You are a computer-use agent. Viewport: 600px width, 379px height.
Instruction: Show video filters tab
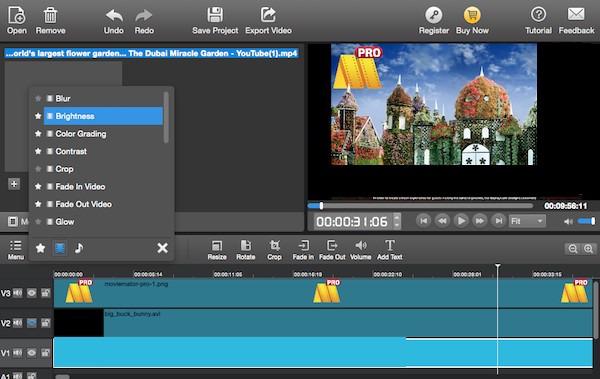[60, 248]
